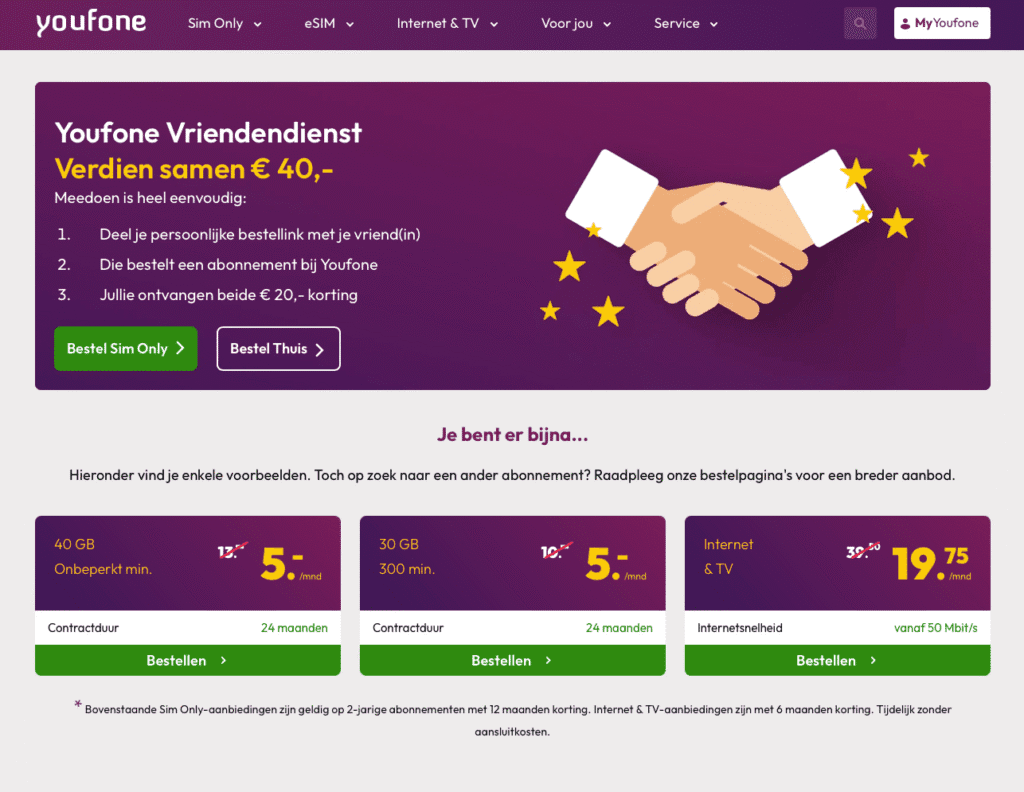1024x792 pixels.
Task: Click the chevron on the Internet & TV Bestellen button
Action: tap(871, 660)
